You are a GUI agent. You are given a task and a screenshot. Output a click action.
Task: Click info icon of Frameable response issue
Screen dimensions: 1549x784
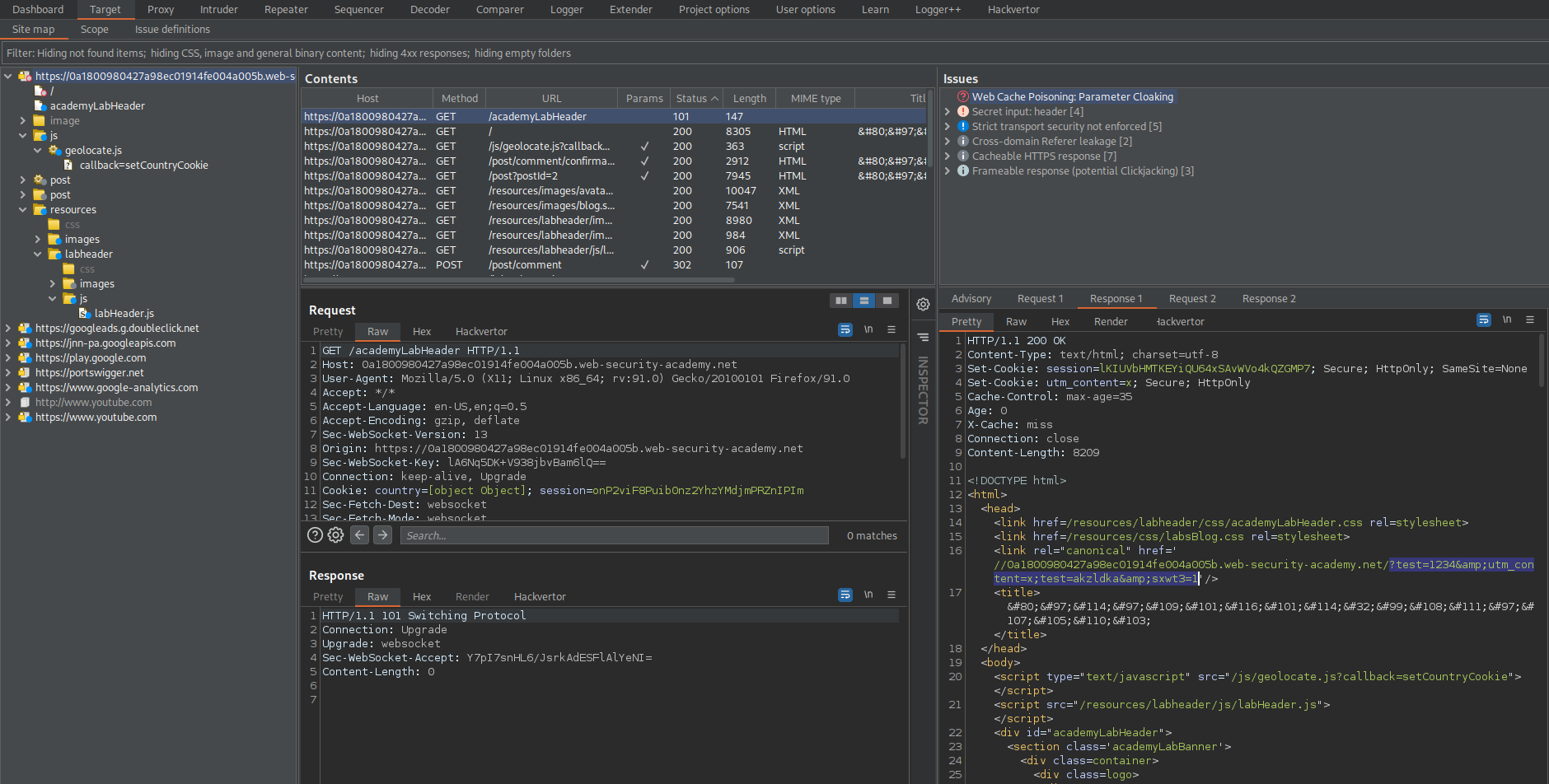963,171
